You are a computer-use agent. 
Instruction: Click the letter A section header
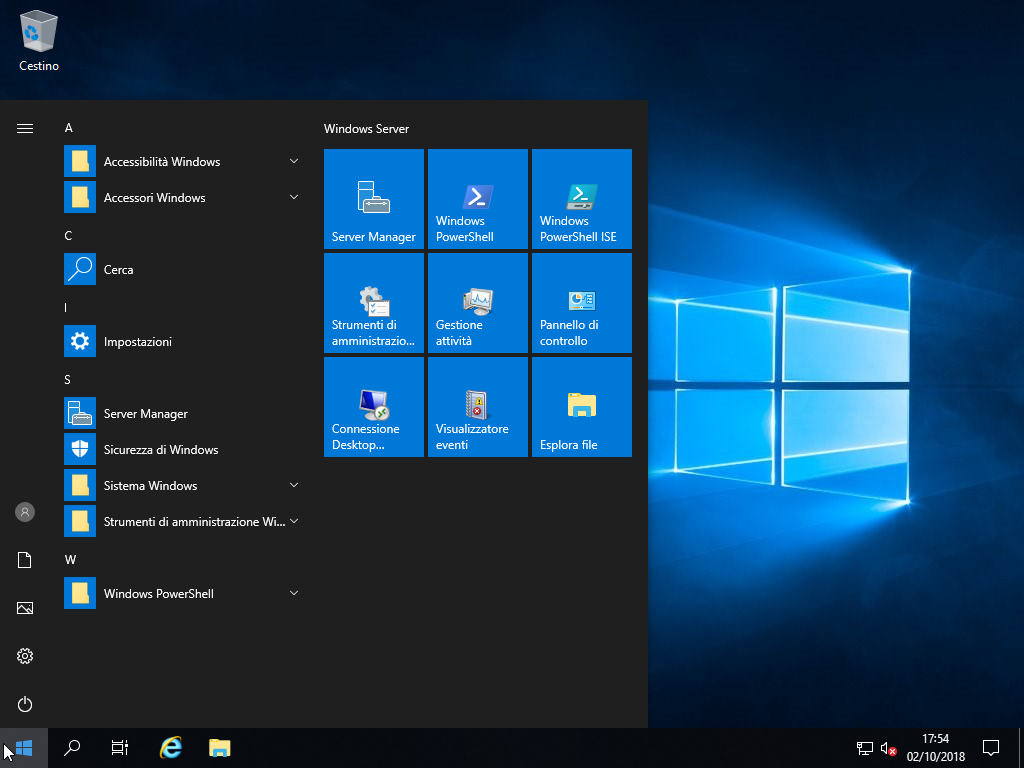pyautogui.click(x=69, y=128)
